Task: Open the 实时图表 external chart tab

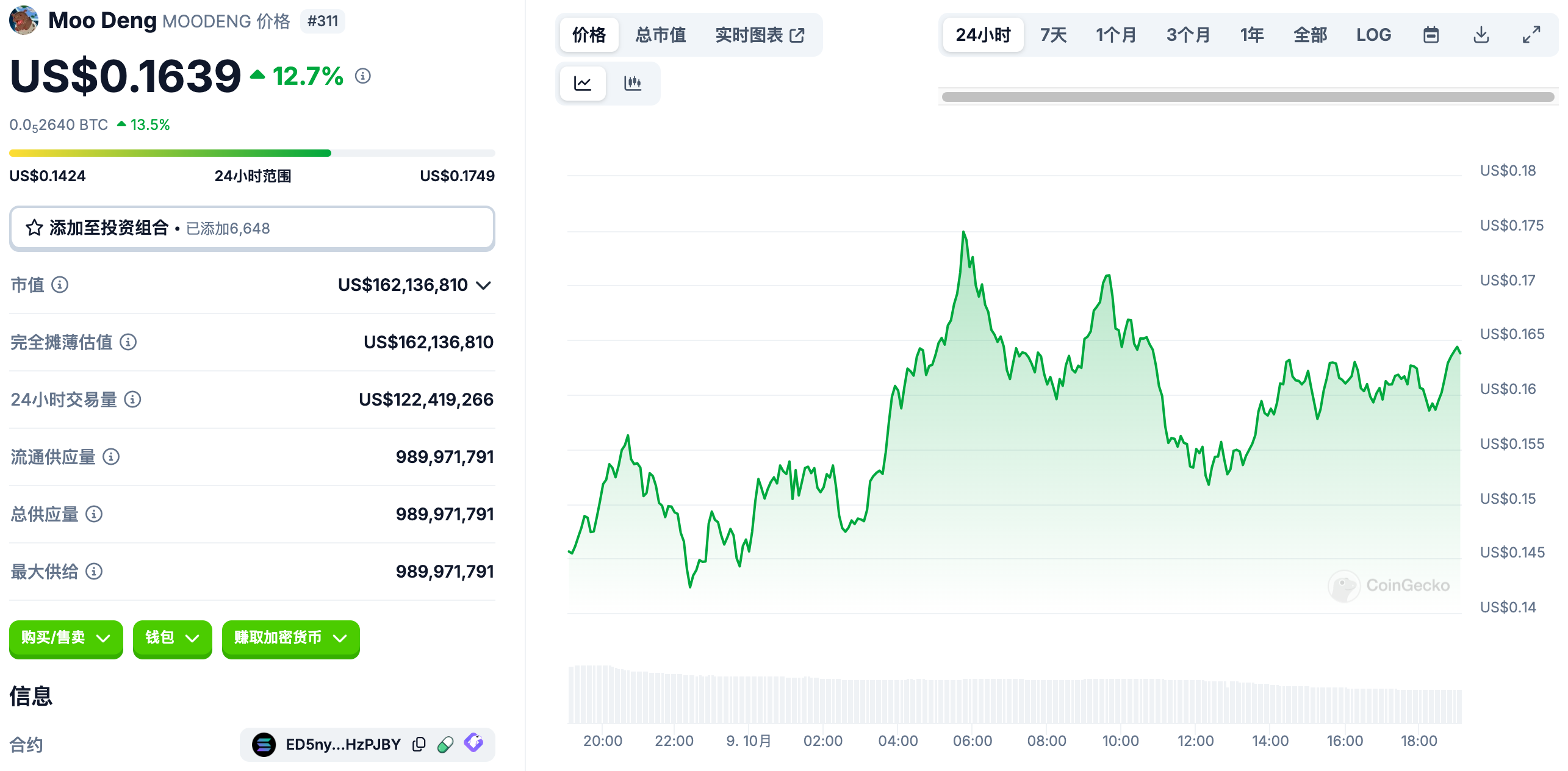Action: click(x=760, y=35)
